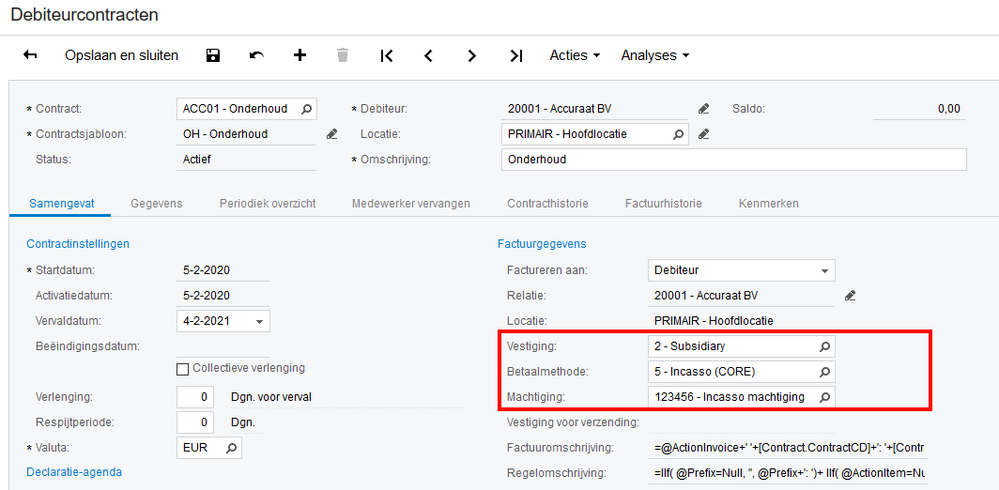Go to next record arrow
Screen dimensions: 999x490
click(x=472, y=56)
